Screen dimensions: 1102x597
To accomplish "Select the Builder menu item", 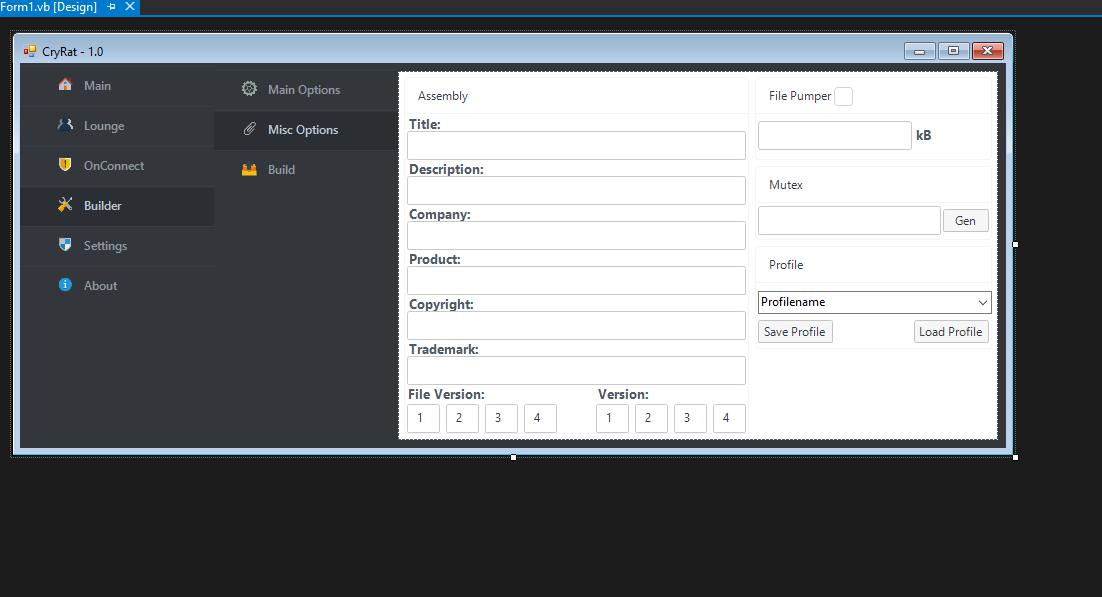I will point(117,206).
